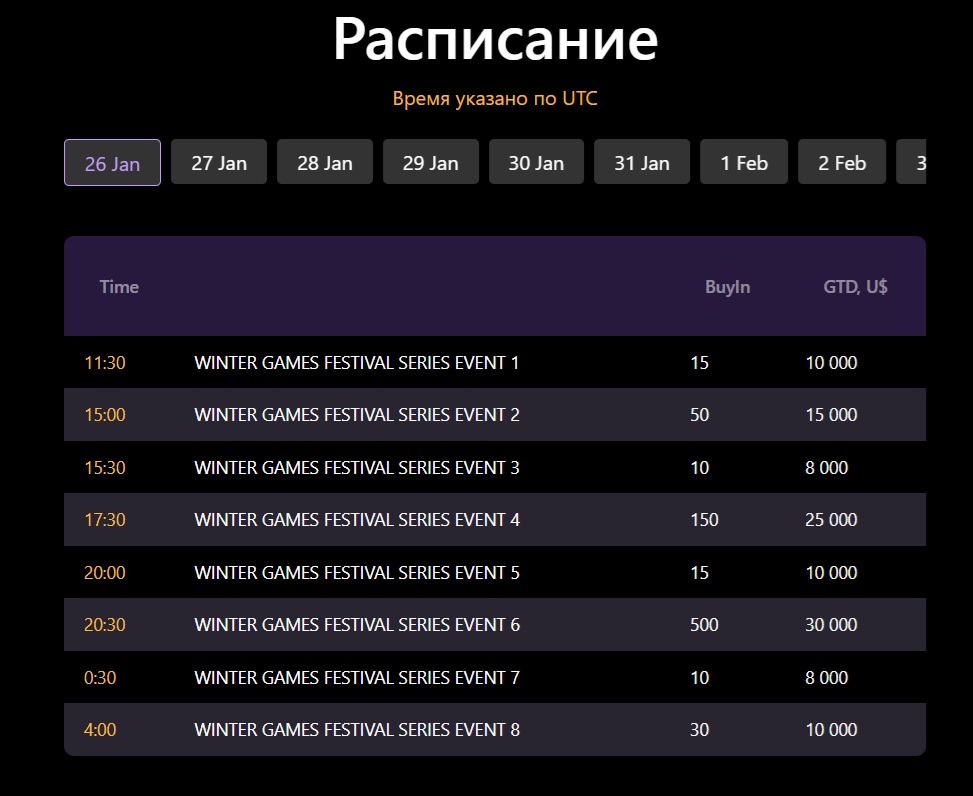
Task: Select Winter Games Festival Series Event 8
Action: click(x=357, y=730)
